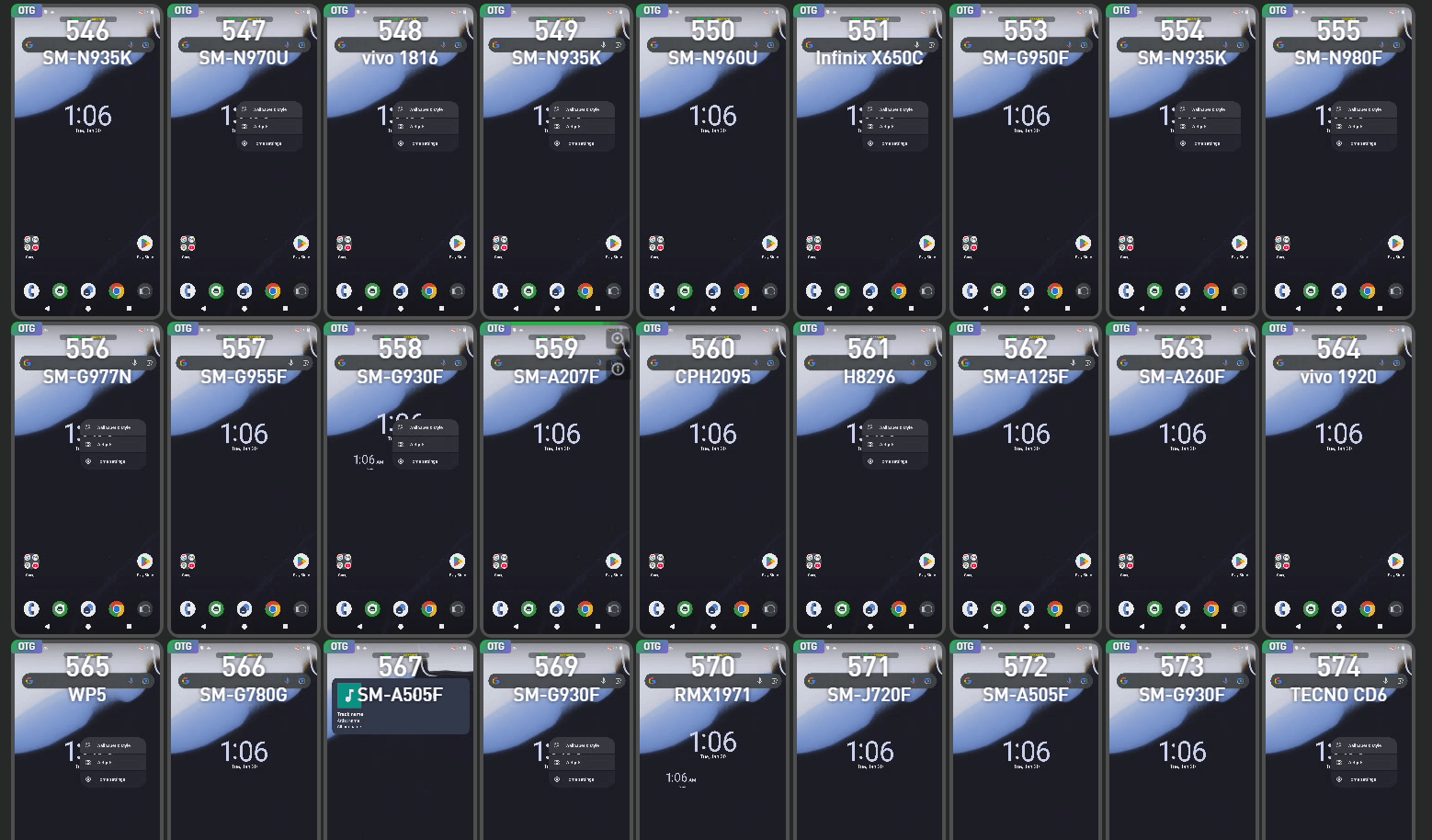Open Play Store on device 550
This screenshot has height=840, width=1432.
coord(769,244)
